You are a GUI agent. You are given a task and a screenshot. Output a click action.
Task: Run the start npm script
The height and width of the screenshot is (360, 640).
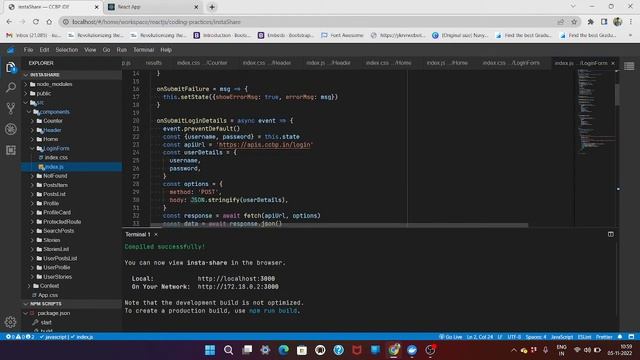(46, 322)
